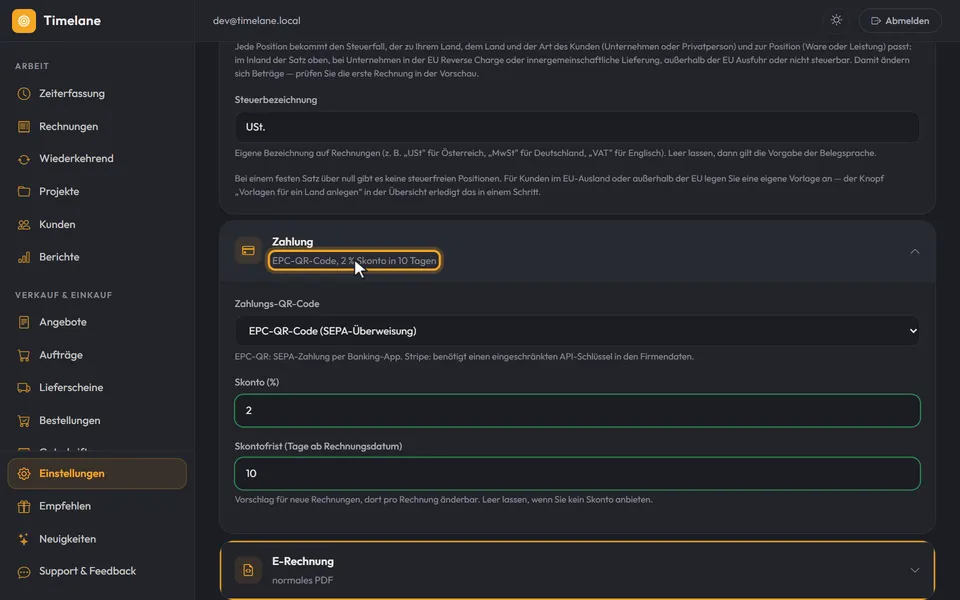Click the 'Steuerbezeichnung' field label
Image resolution: width=960 pixels, height=600 pixels.
(x=276, y=100)
